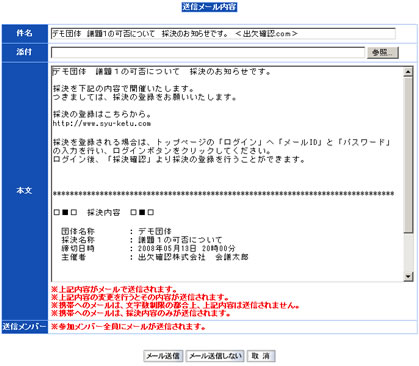
Task: Click the body text scrollbar thumb
Action: (408, 154)
